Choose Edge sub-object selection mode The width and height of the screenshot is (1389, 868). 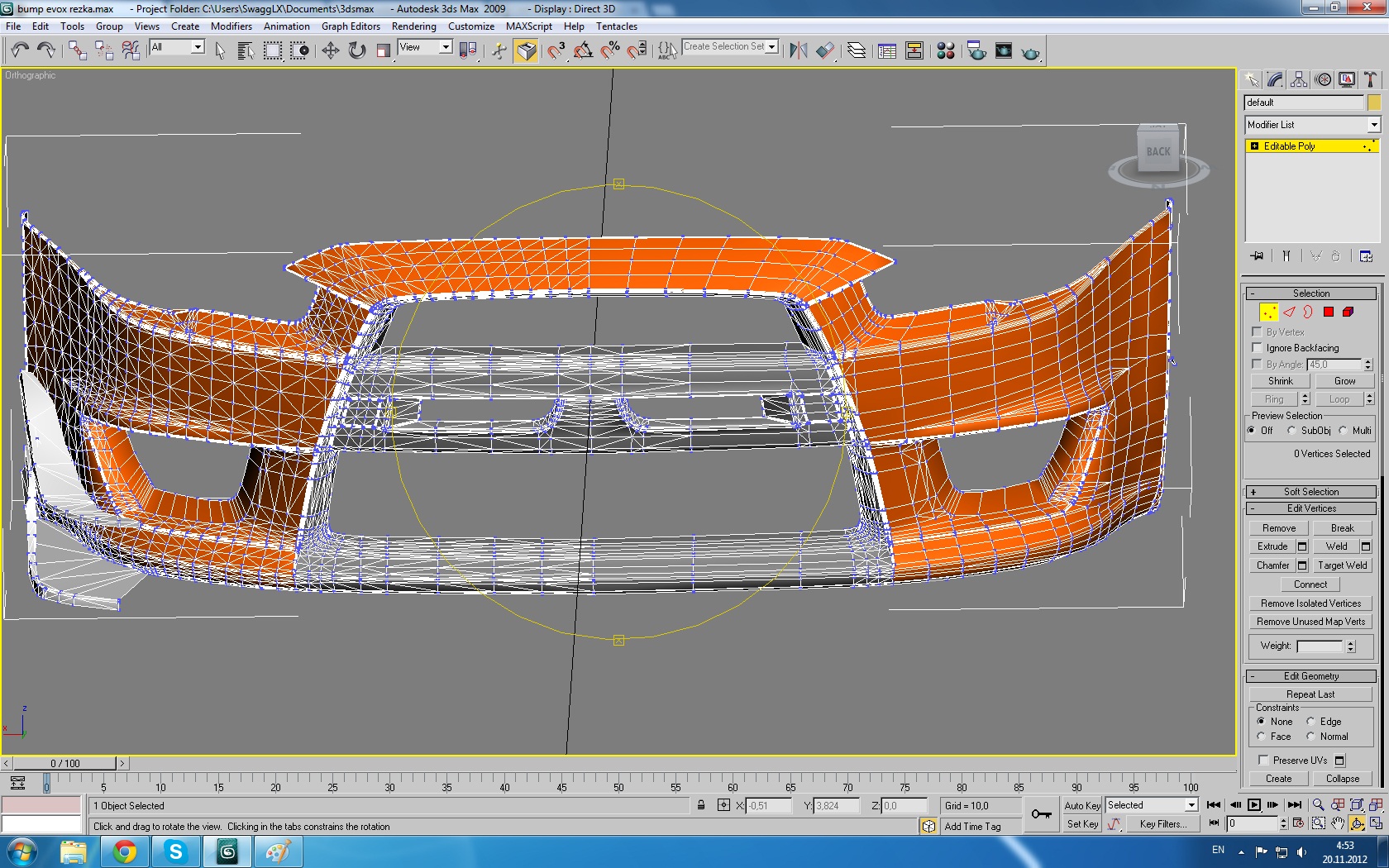[1289, 312]
